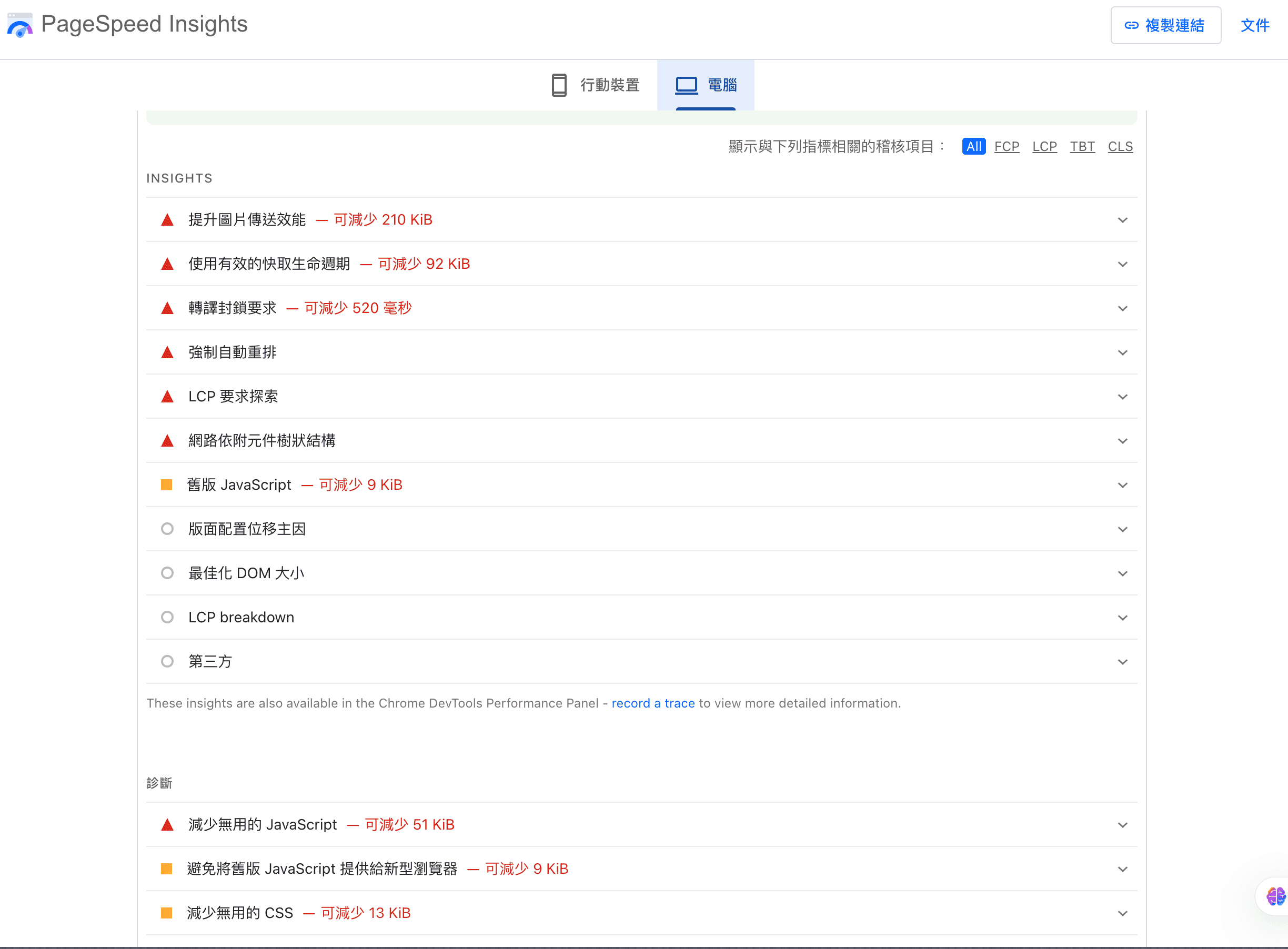Expand the 強制自動重排 chevron
The height and width of the screenshot is (949, 1288).
tap(1123, 352)
